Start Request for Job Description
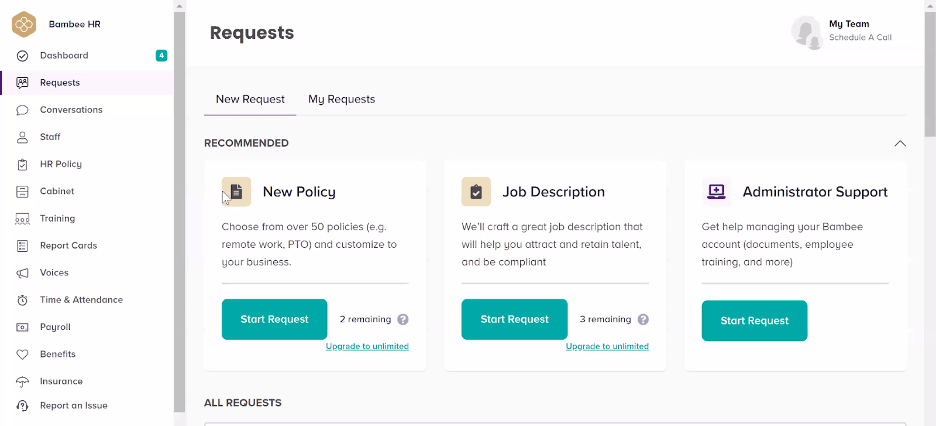 point(514,320)
